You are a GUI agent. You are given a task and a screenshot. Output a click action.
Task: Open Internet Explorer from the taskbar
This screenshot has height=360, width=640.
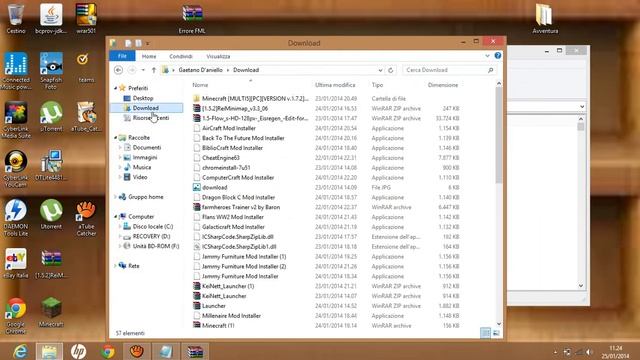tap(20, 351)
